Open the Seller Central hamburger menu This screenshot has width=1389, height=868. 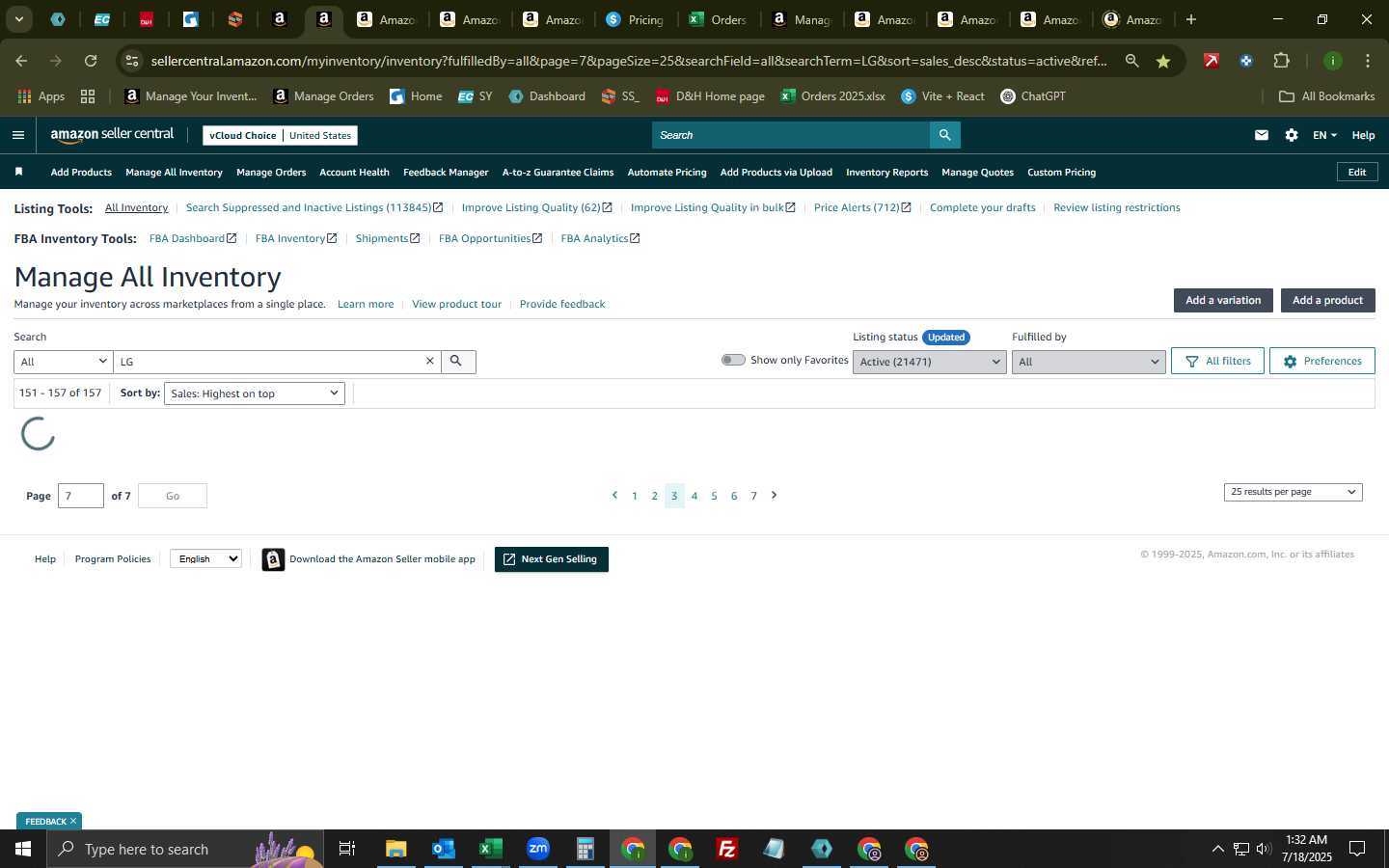coord(18,135)
